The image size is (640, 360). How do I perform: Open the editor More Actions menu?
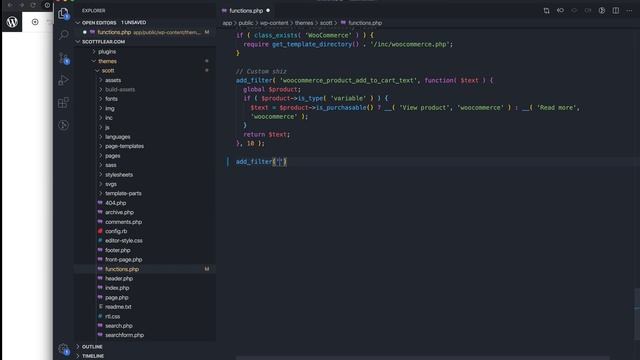pyautogui.click(x=629, y=11)
